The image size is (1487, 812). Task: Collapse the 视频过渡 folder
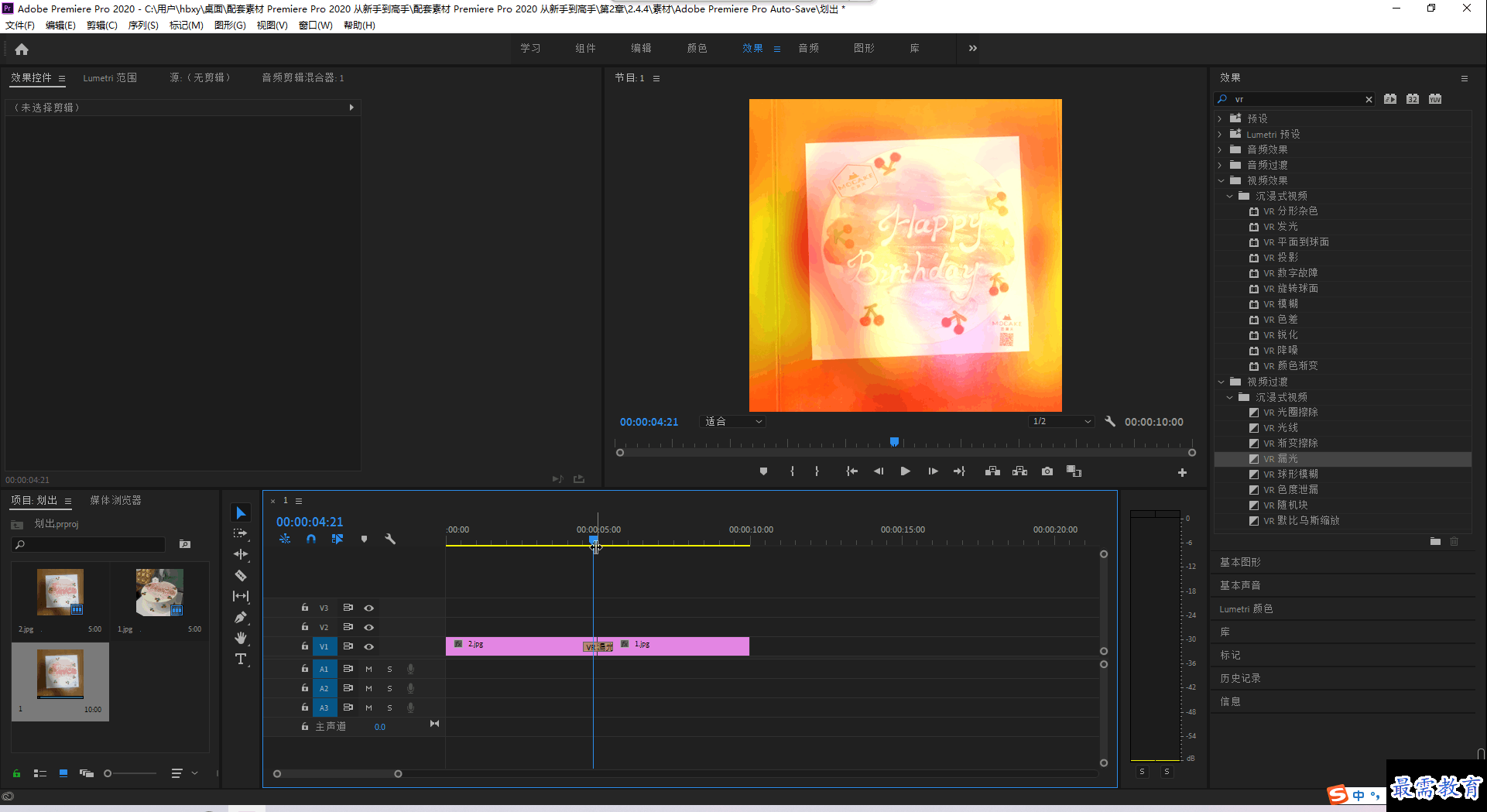pyautogui.click(x=1221, y=382)
